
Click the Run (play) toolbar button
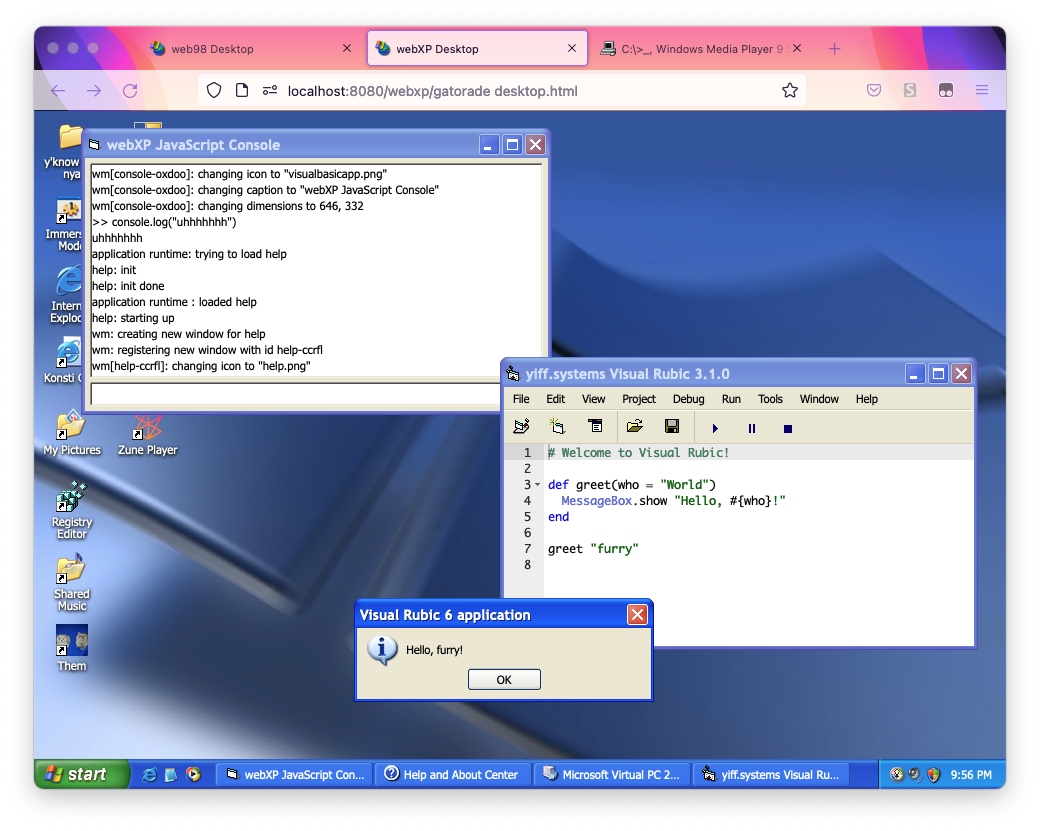coord(715,428)
